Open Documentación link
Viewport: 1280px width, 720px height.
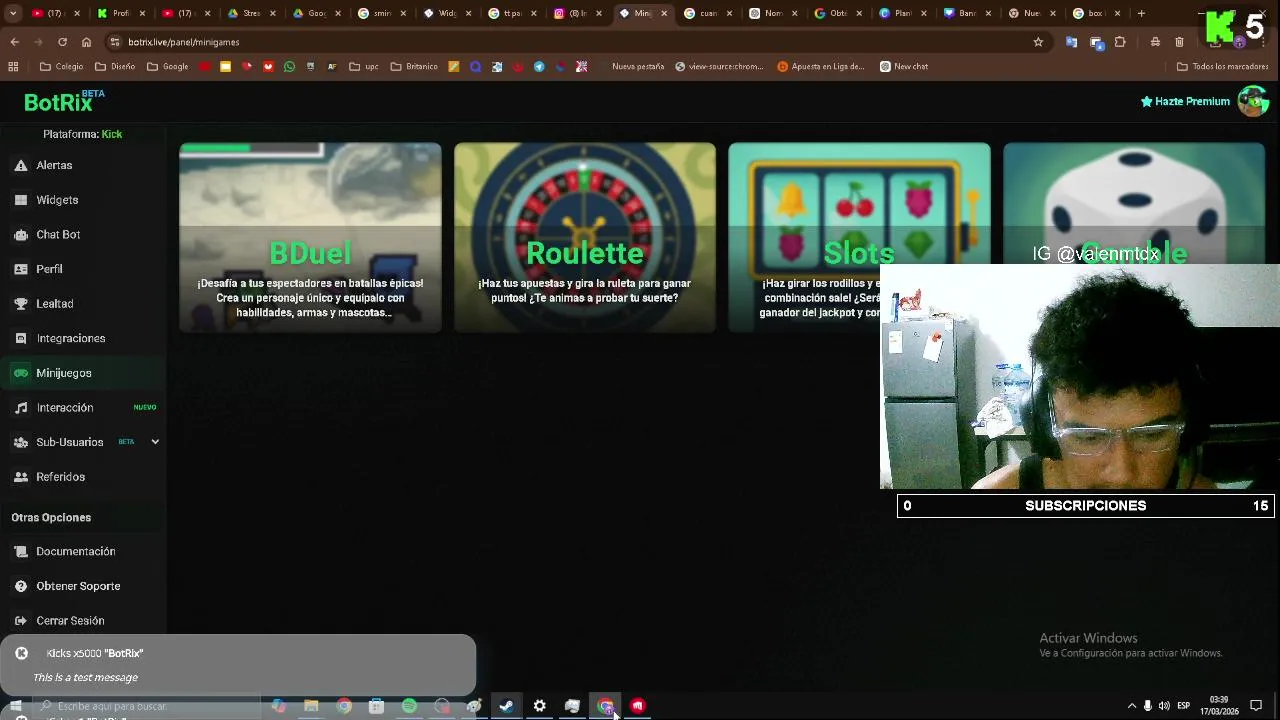(x=76, y=552)
